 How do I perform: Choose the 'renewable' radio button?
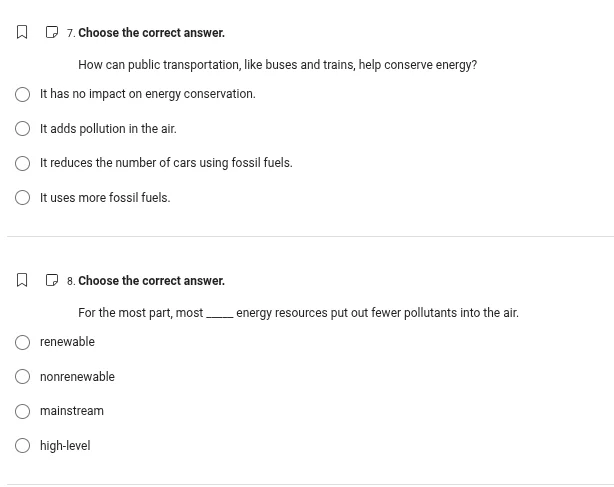click(22, 342)
